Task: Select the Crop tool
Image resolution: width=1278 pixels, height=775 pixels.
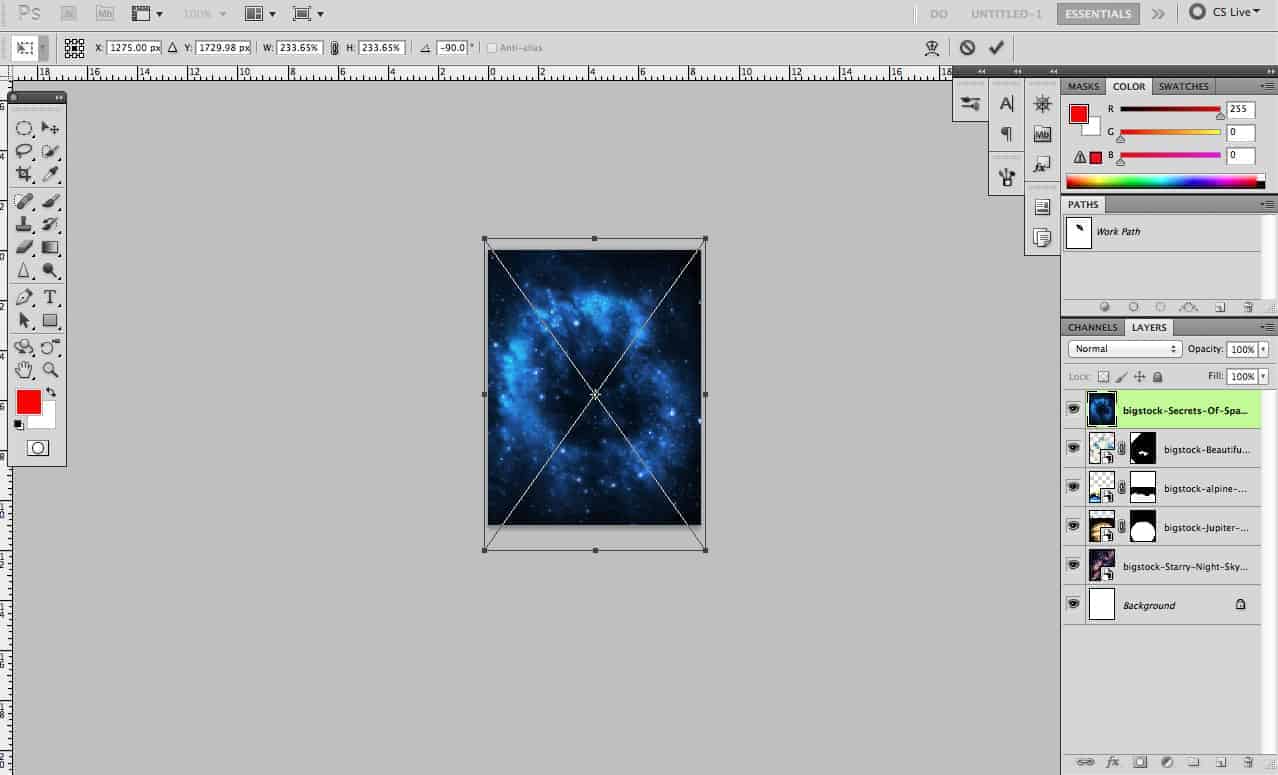Action: coord(24,175)
